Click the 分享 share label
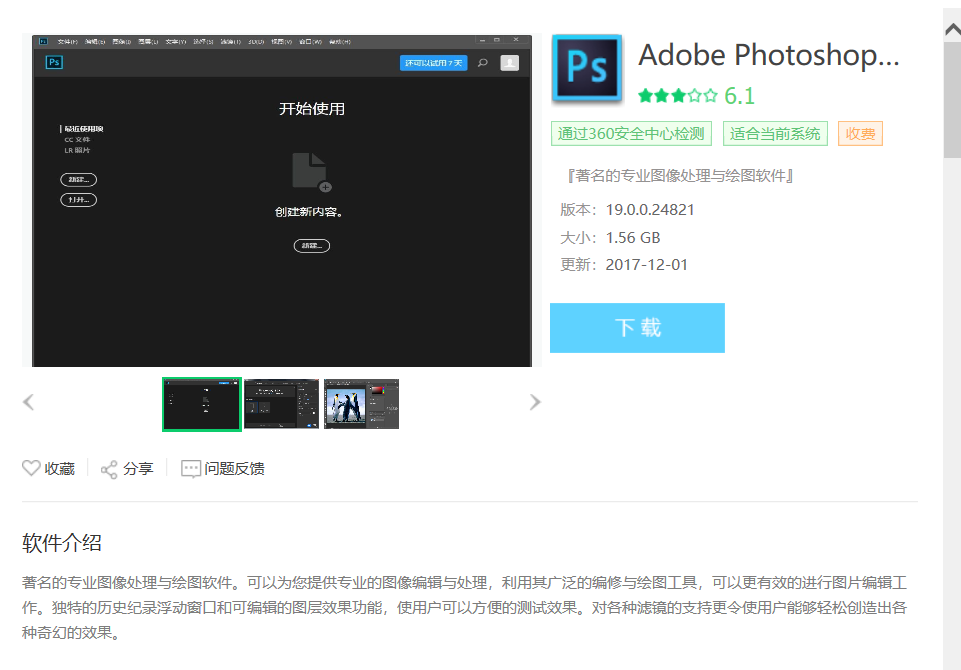This screenshot has width=961, height=670. click(138, 469)
